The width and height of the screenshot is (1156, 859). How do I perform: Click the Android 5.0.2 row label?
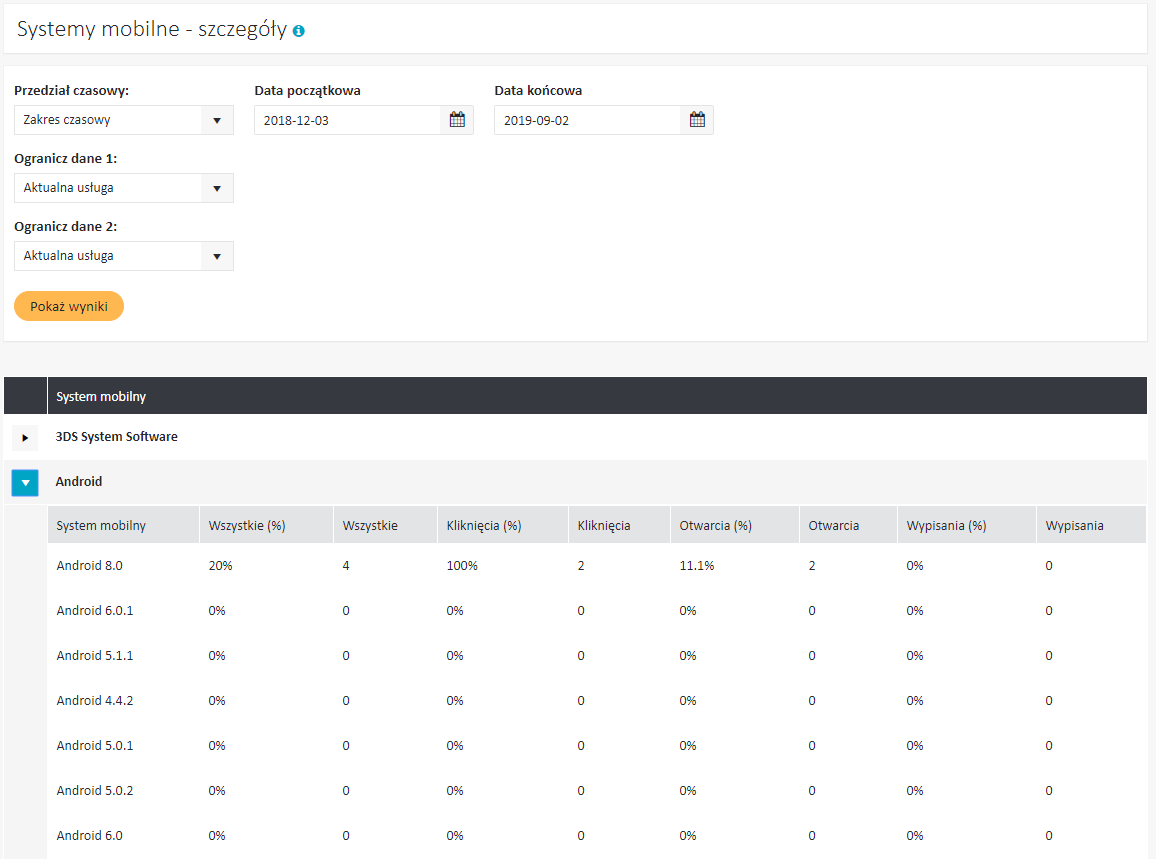coord(95,791)
